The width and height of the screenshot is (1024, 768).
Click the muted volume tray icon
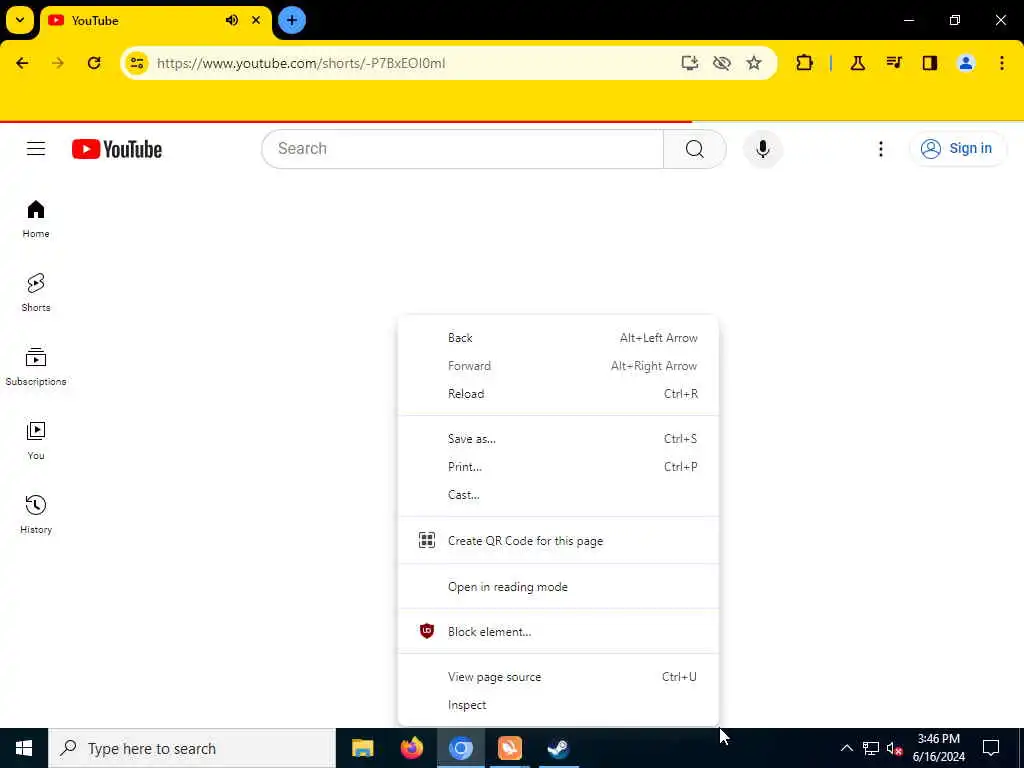point(894,748)
